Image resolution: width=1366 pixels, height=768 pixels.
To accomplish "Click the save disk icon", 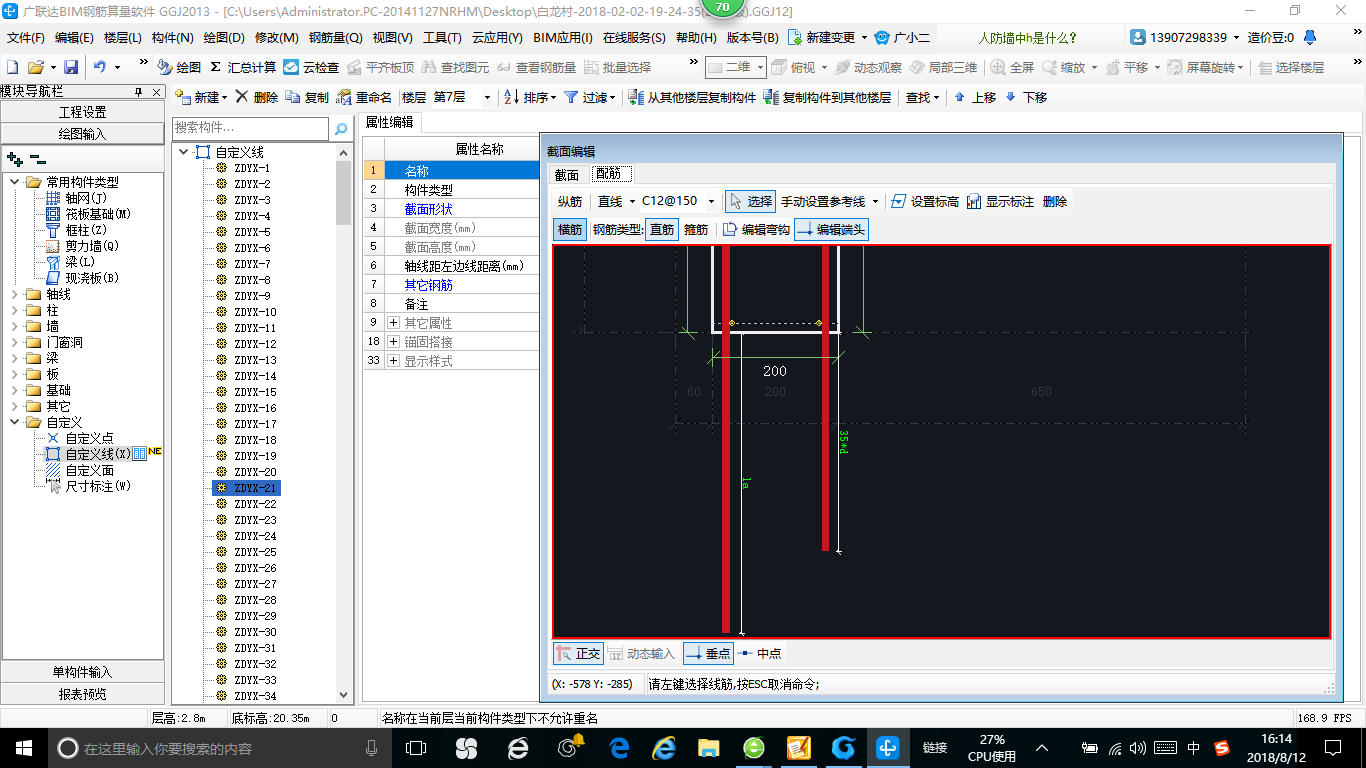I will (x=71, y=67).
